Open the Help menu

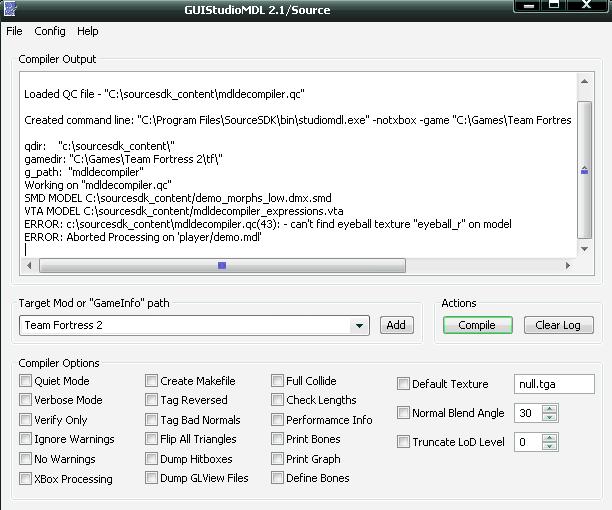pyautogui.click(x=88, y=31)
